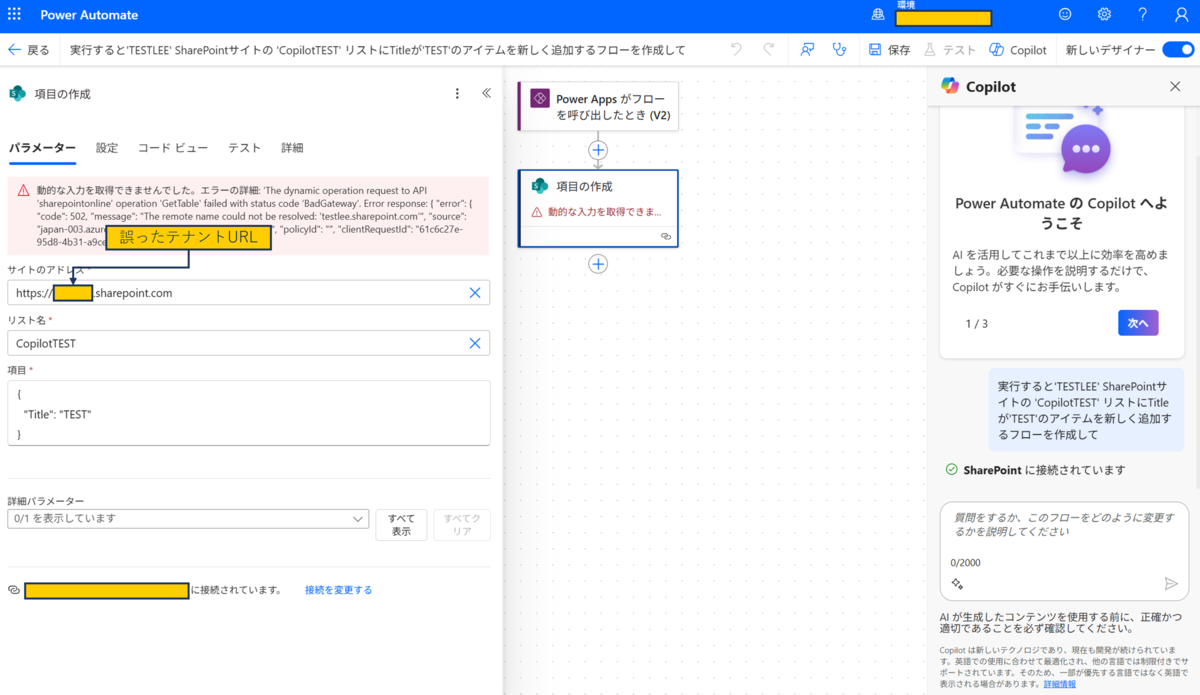The height and width of the screenshot is (695, 1200).
Task: Select the 項目の作成 action card
Action: (598, 208)
